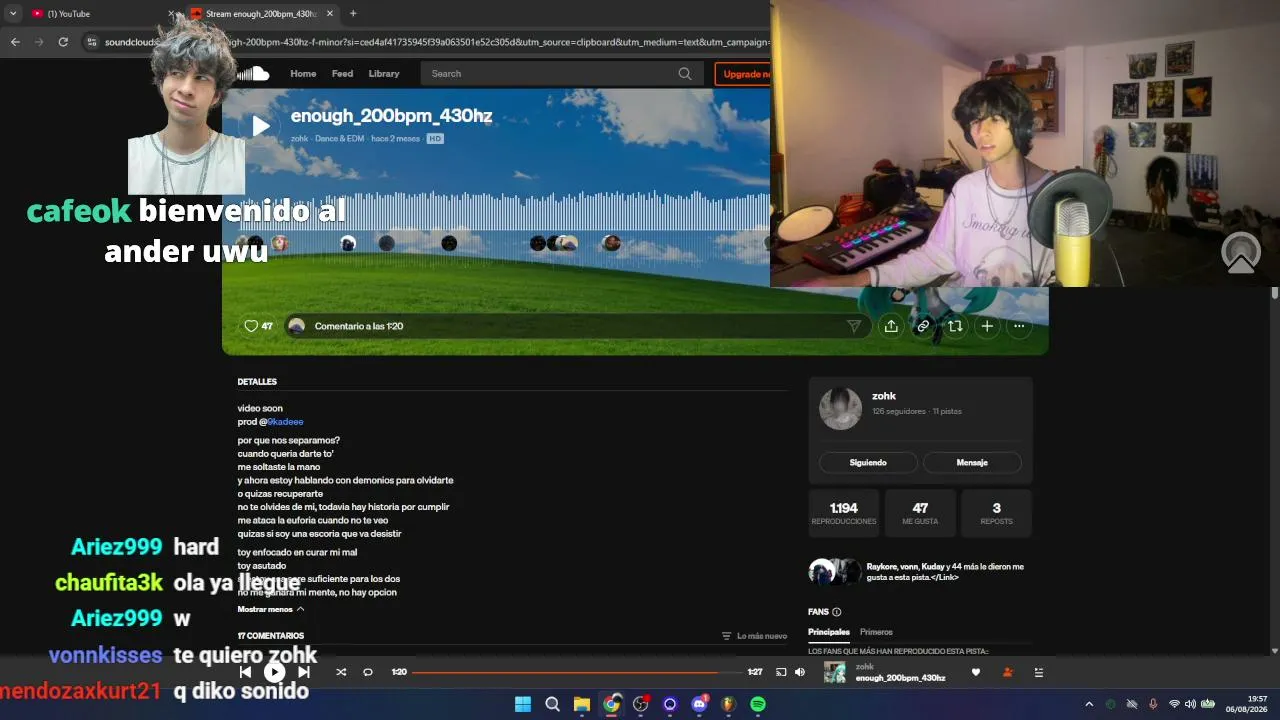This screenshot has height=720, width=1280.
Task: Click the player bar track thumbnail
Action: pos(835,673)
